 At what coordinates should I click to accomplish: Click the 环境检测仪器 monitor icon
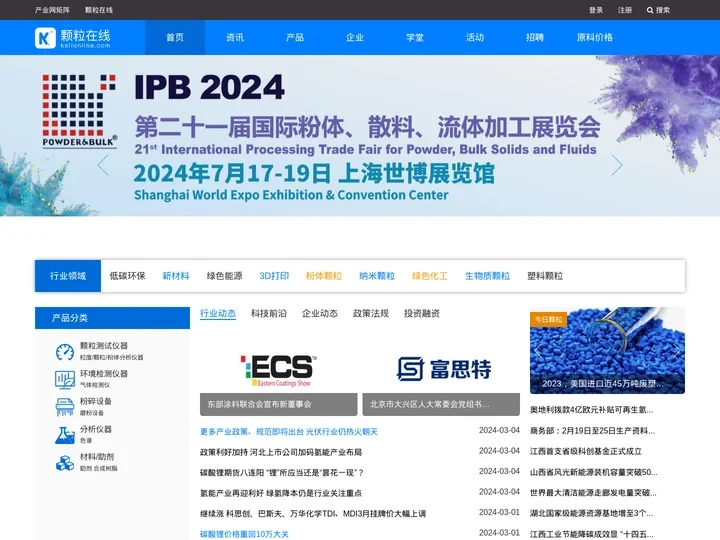pyautogui.click(x=65, y=380)
